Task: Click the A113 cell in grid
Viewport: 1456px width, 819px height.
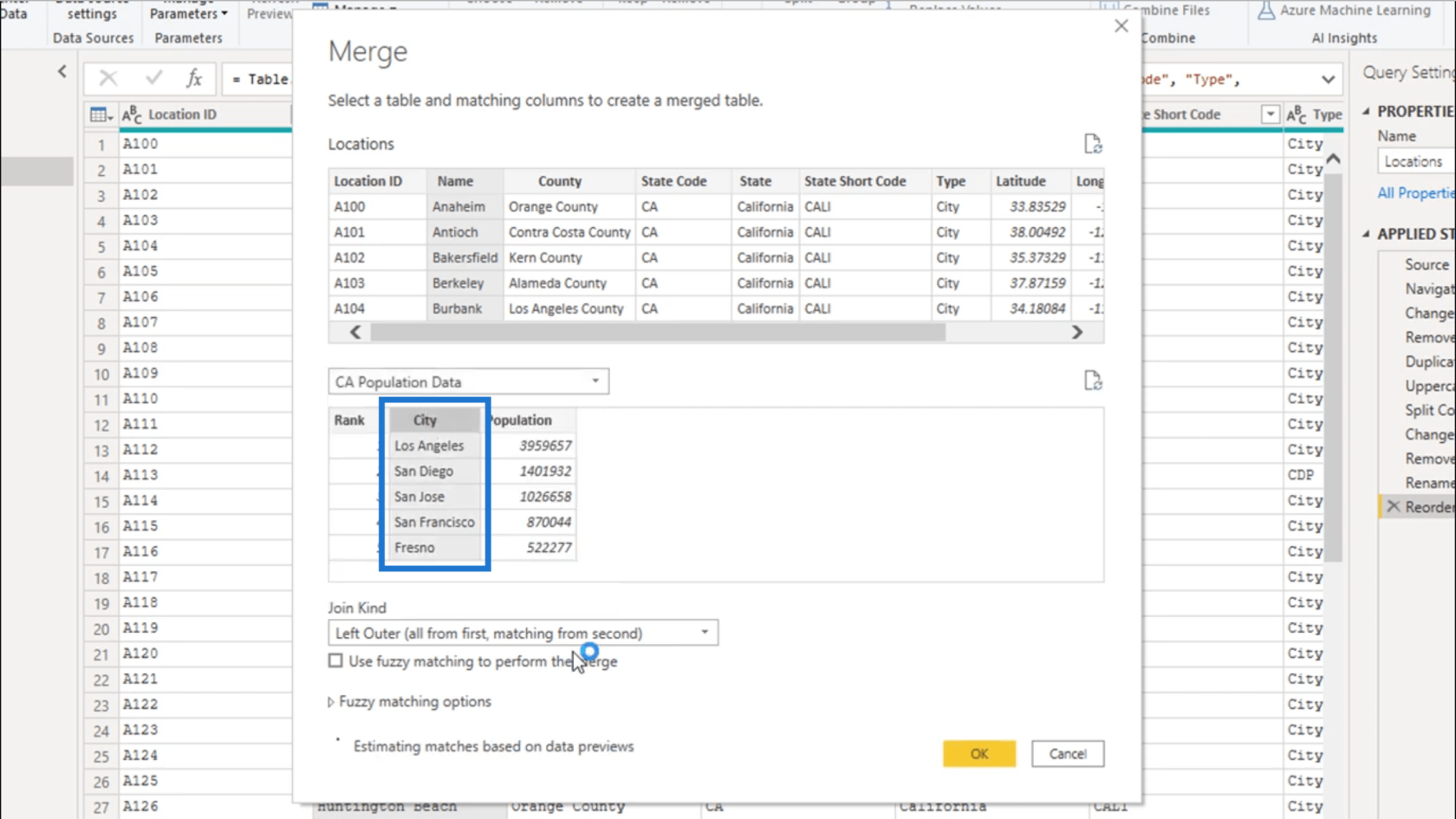Action: tap(205, 475)
